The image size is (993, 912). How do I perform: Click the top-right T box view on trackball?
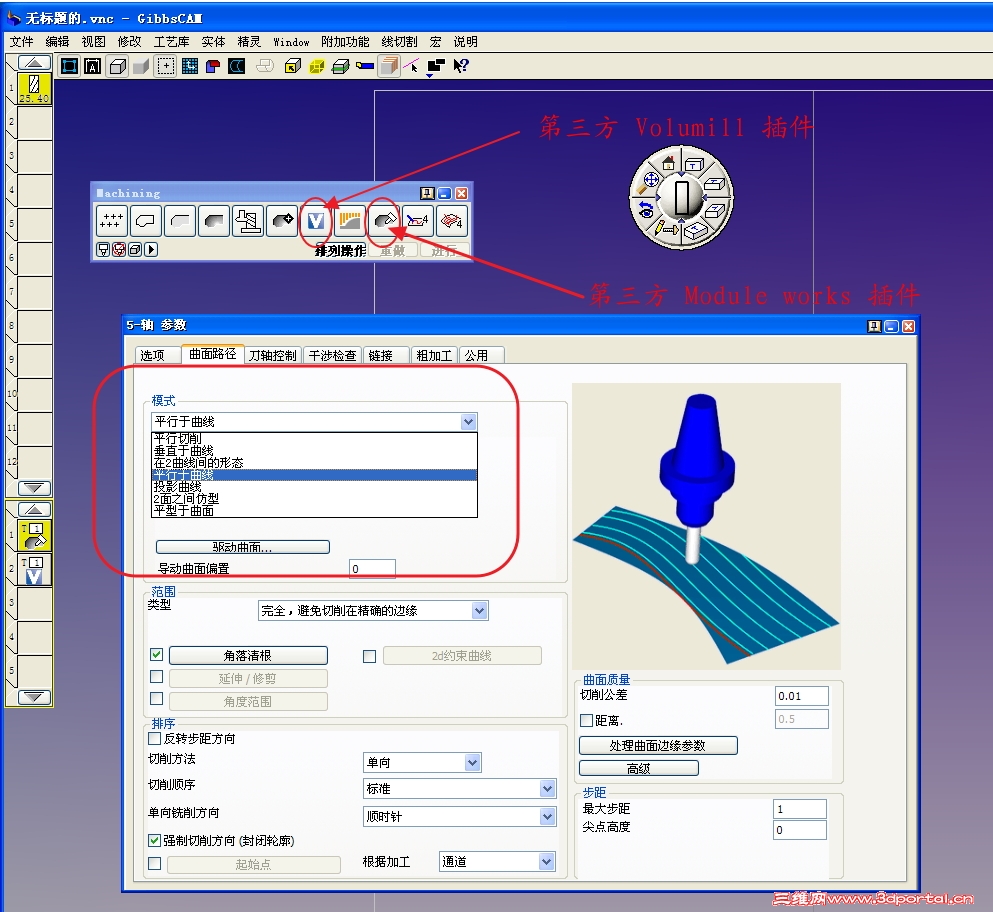(695, 165)
